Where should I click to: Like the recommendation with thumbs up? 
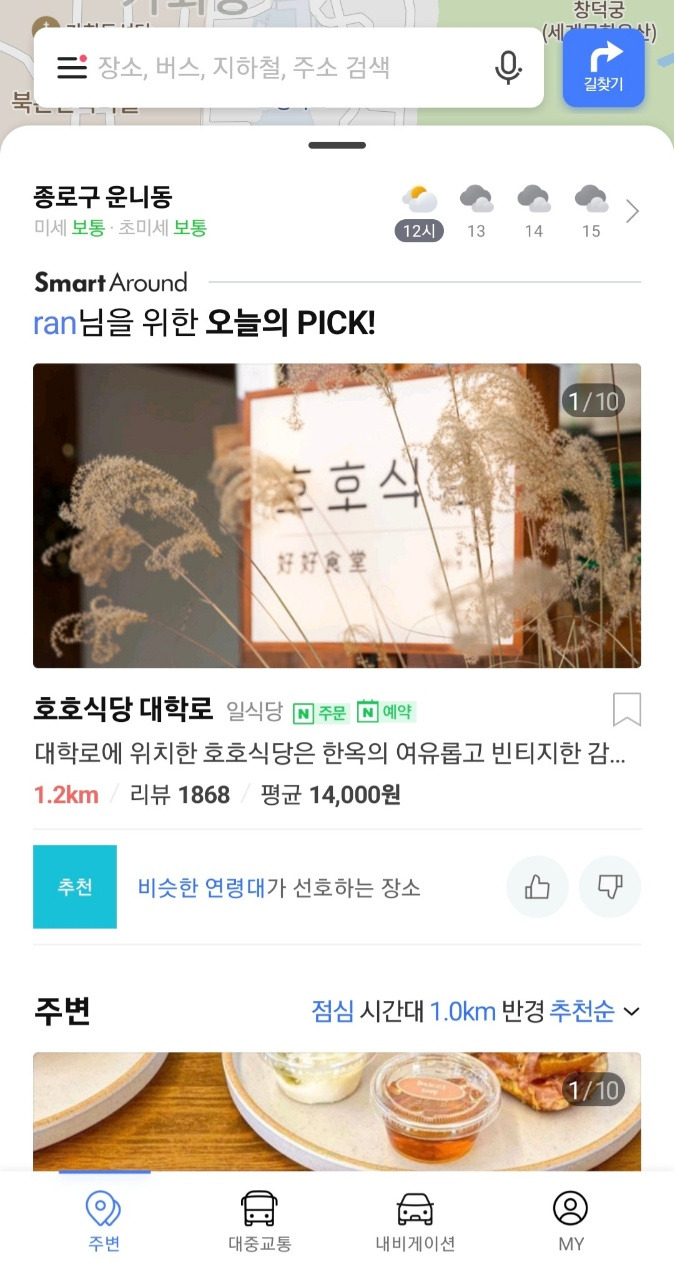click(537, 887)
